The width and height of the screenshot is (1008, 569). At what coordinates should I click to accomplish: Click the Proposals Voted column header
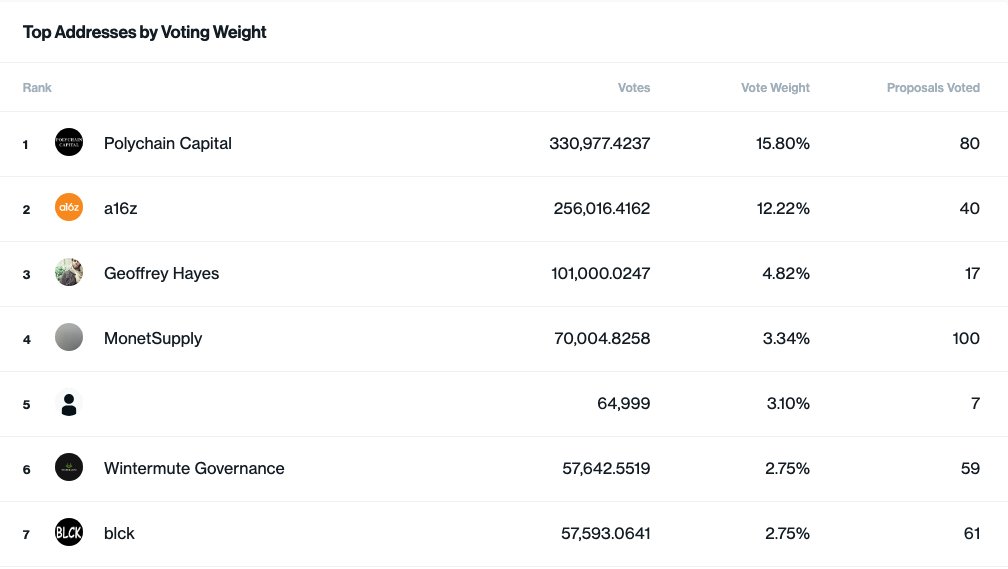[x=933, y=87]
